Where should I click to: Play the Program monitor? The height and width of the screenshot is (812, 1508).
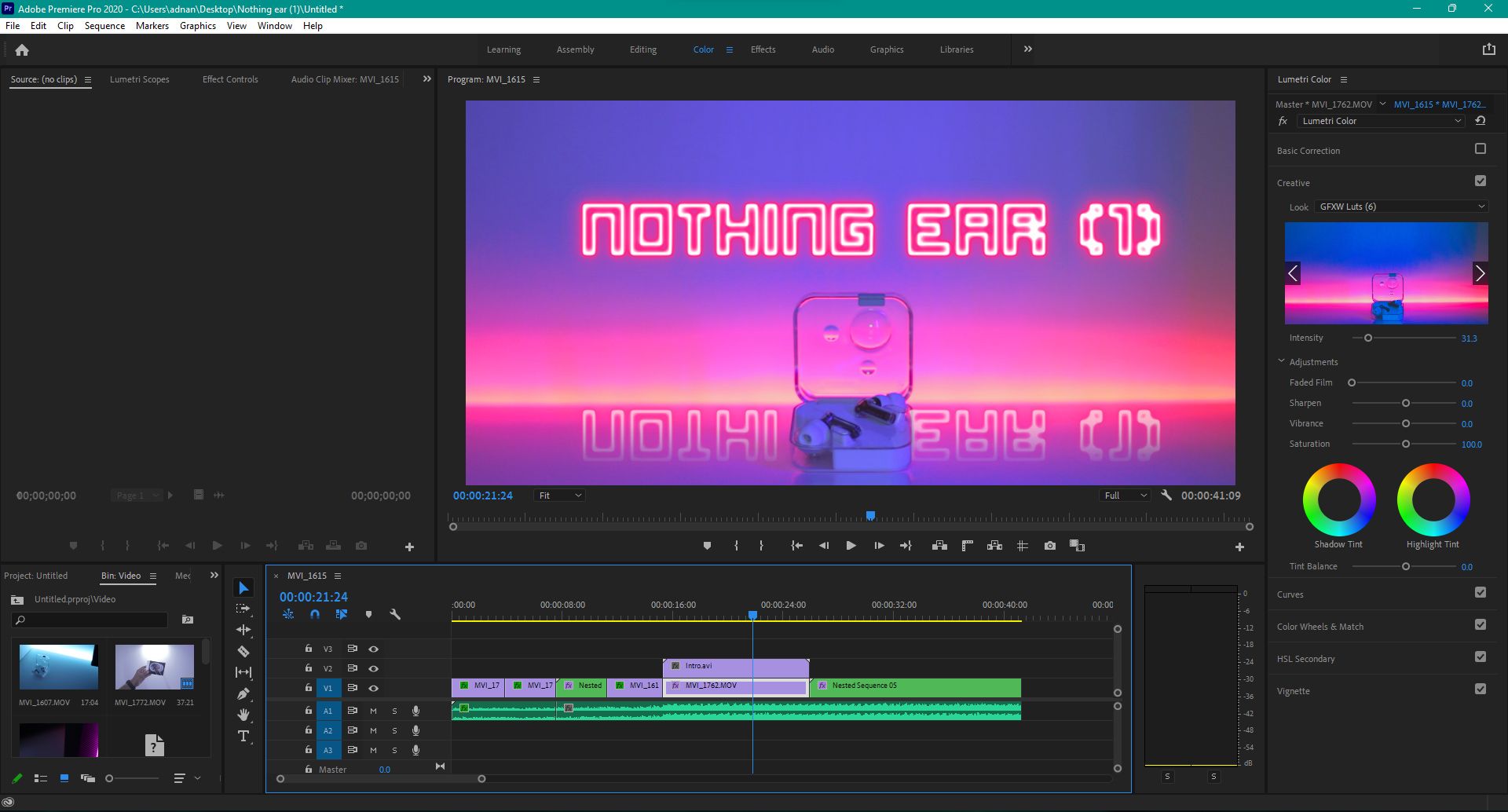point(851,546)
